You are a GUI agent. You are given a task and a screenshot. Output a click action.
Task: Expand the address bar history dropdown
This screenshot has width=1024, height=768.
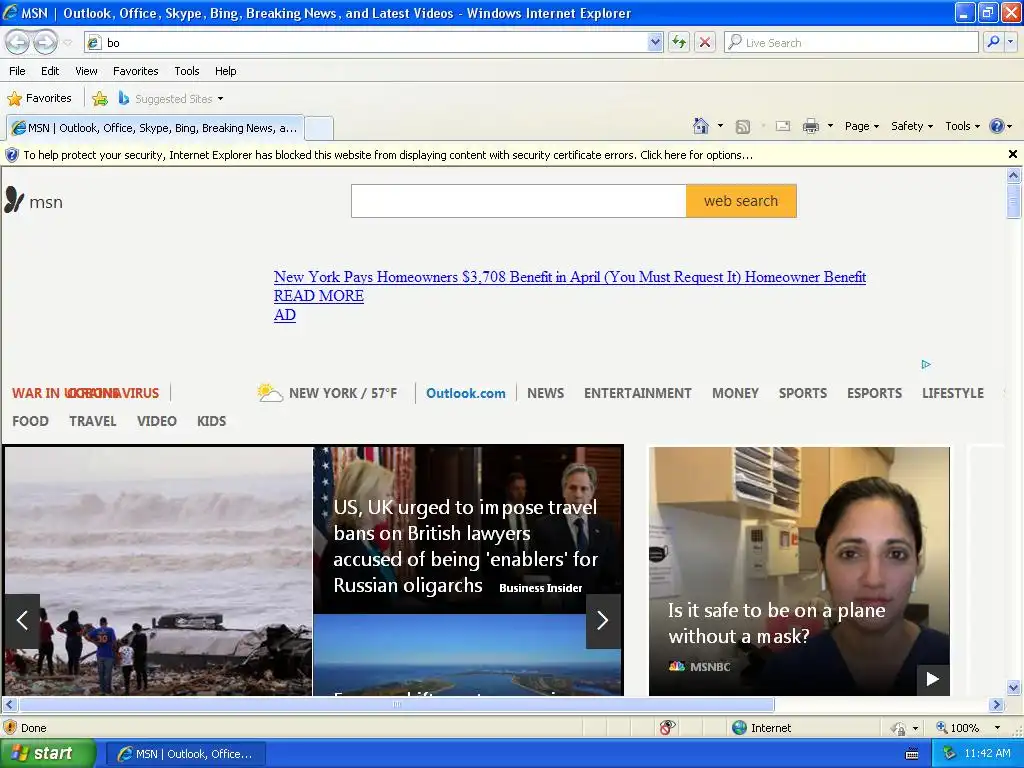coord(655,42)
